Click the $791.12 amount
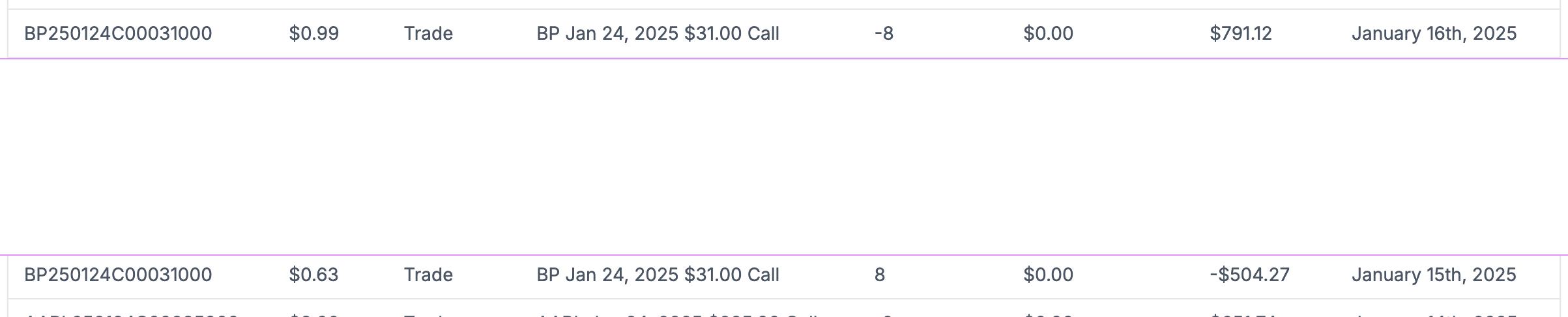The width and height of the screenshot is (1568, 317). click(x=1240, y=33)
